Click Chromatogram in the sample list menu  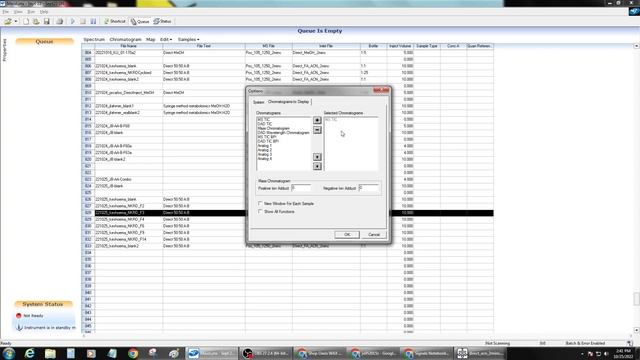125,40
